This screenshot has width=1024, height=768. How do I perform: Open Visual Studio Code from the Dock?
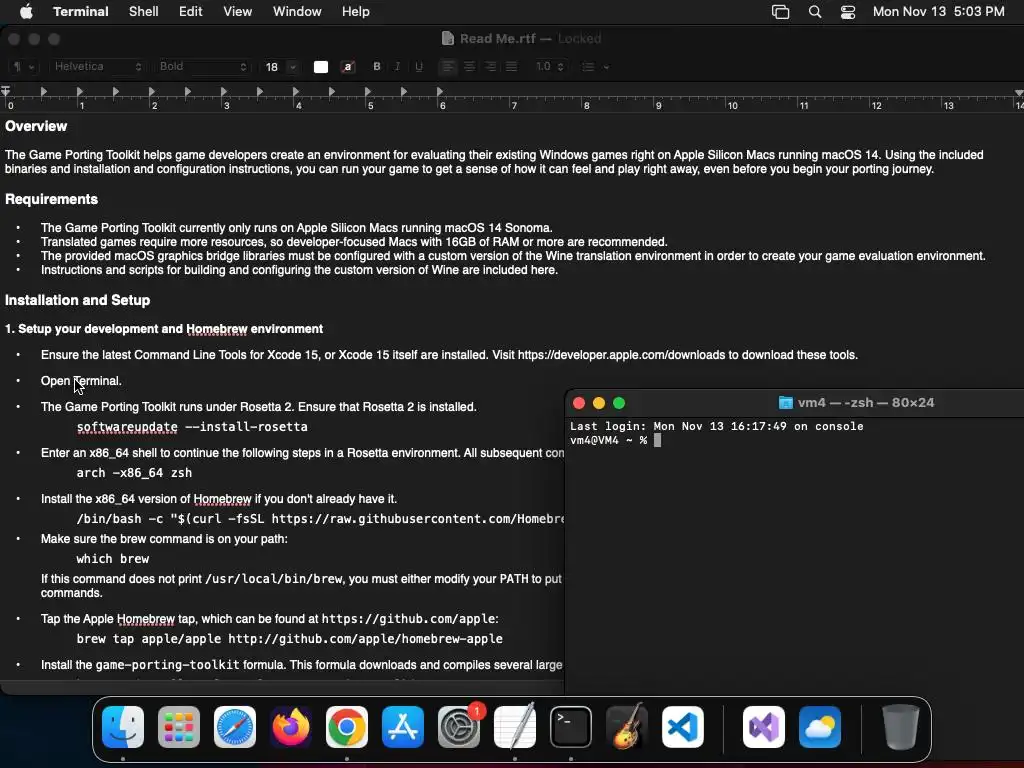(683, 727)
